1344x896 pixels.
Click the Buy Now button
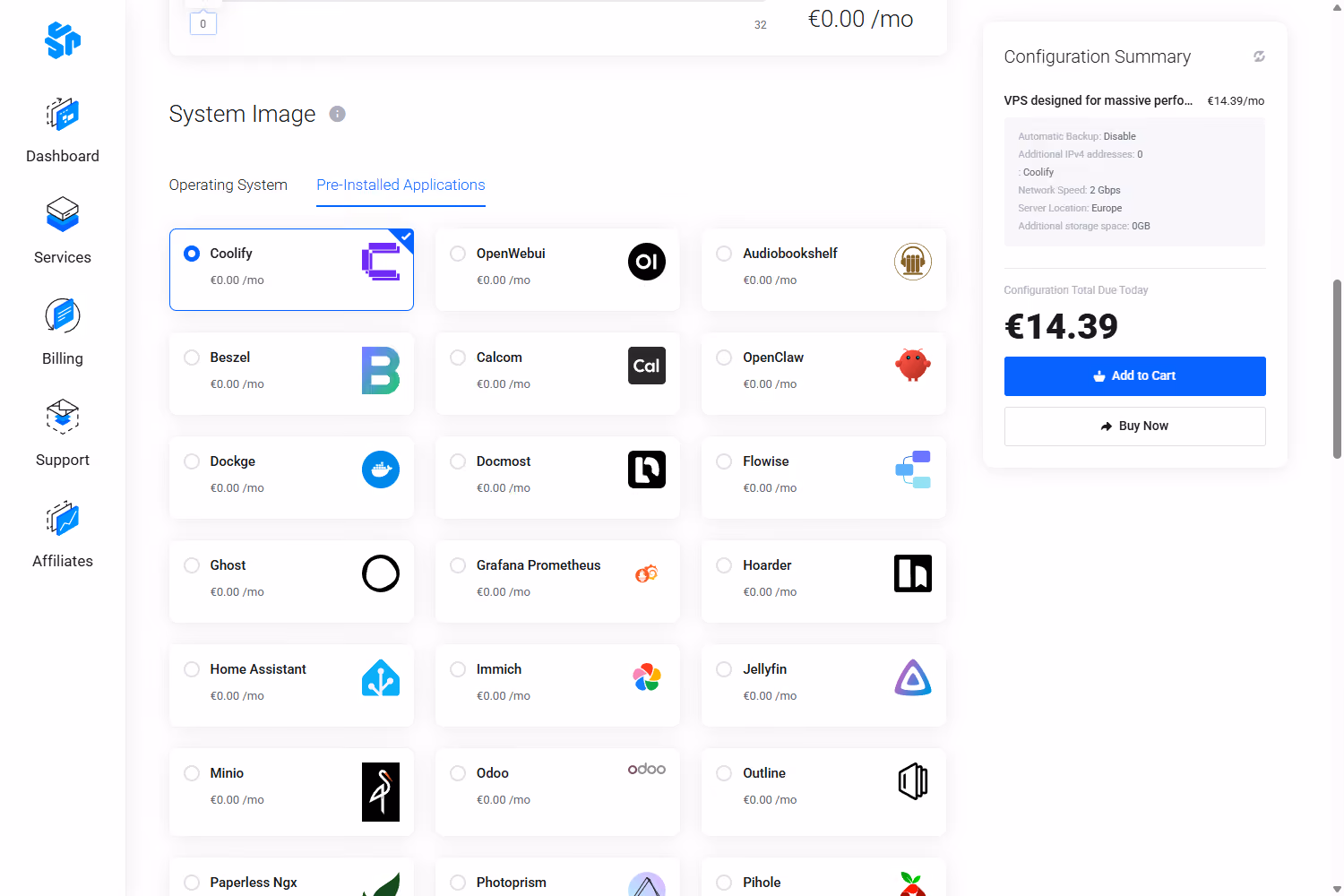click(1134, 426)
